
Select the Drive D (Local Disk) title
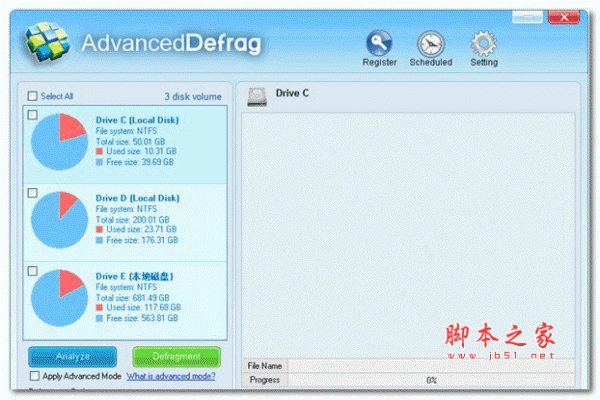[x=137, y=198]
